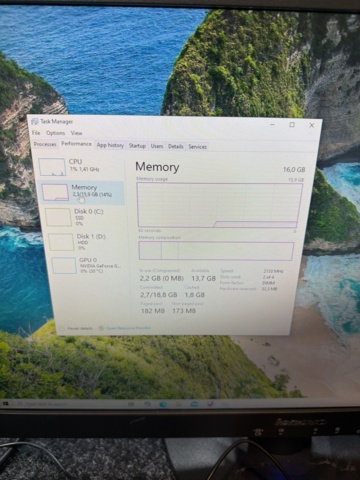Minimize the Task Manager window
360x480 pixels.
[272, 124]
